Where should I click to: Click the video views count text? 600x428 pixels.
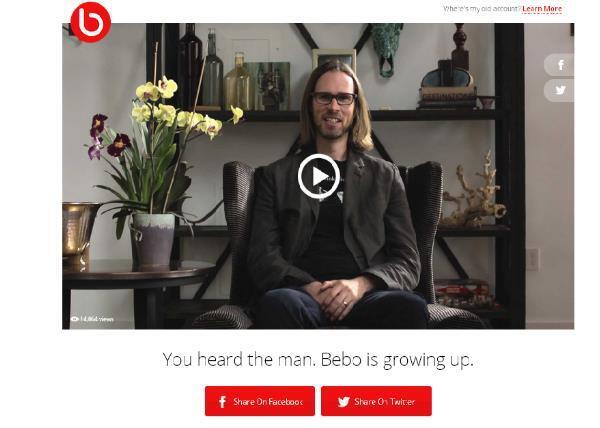point(97,319)
